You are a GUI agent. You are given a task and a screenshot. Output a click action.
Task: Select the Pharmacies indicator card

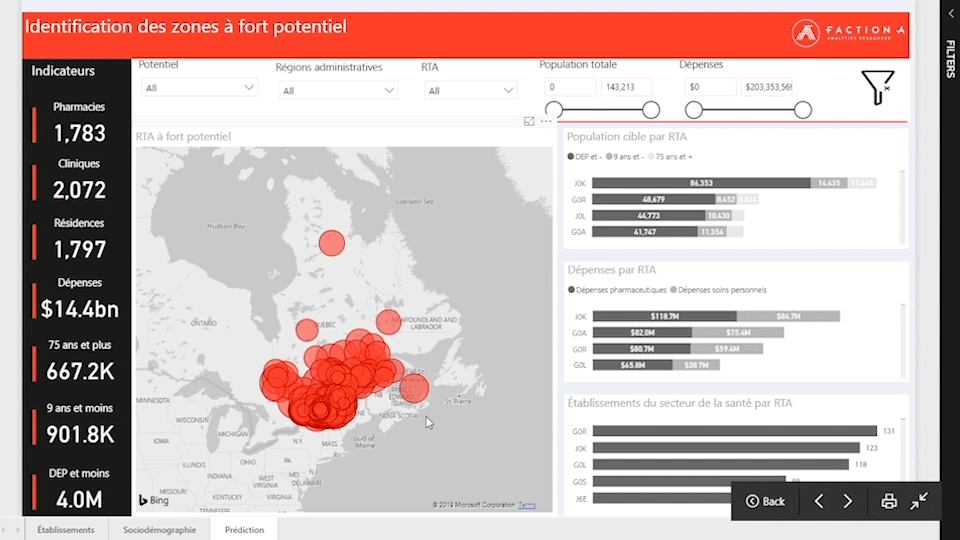(x=79, y=123)
